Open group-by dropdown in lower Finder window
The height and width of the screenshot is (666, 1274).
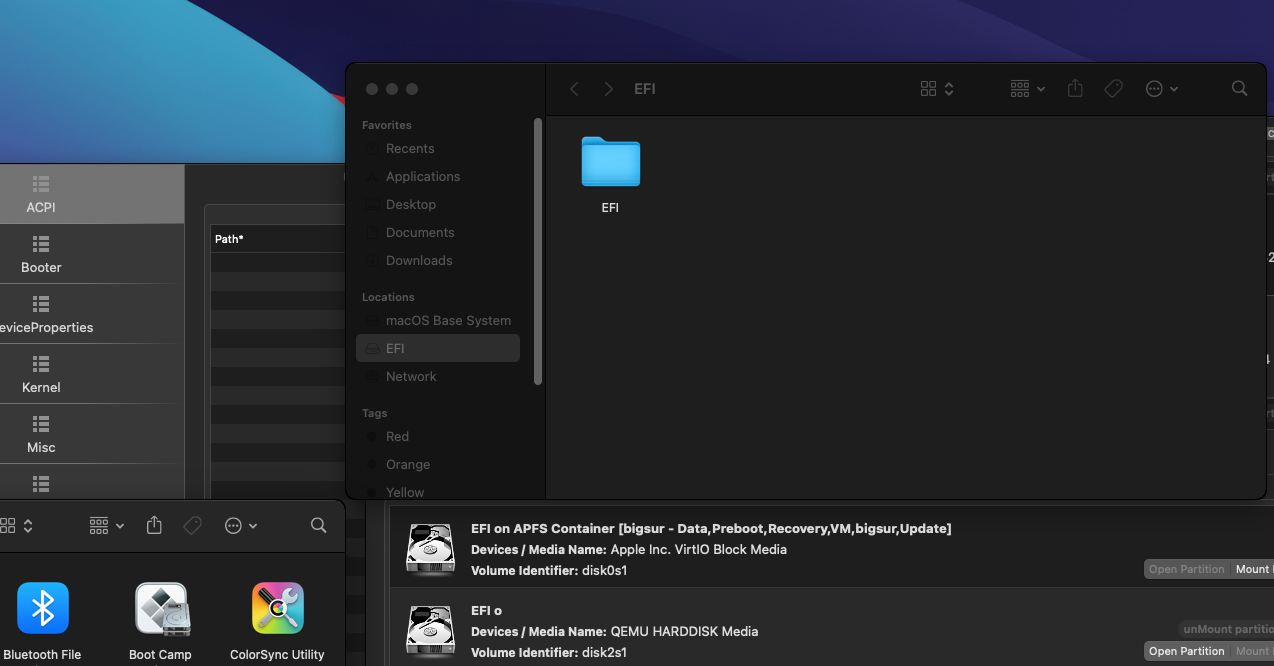click(106, 525)
